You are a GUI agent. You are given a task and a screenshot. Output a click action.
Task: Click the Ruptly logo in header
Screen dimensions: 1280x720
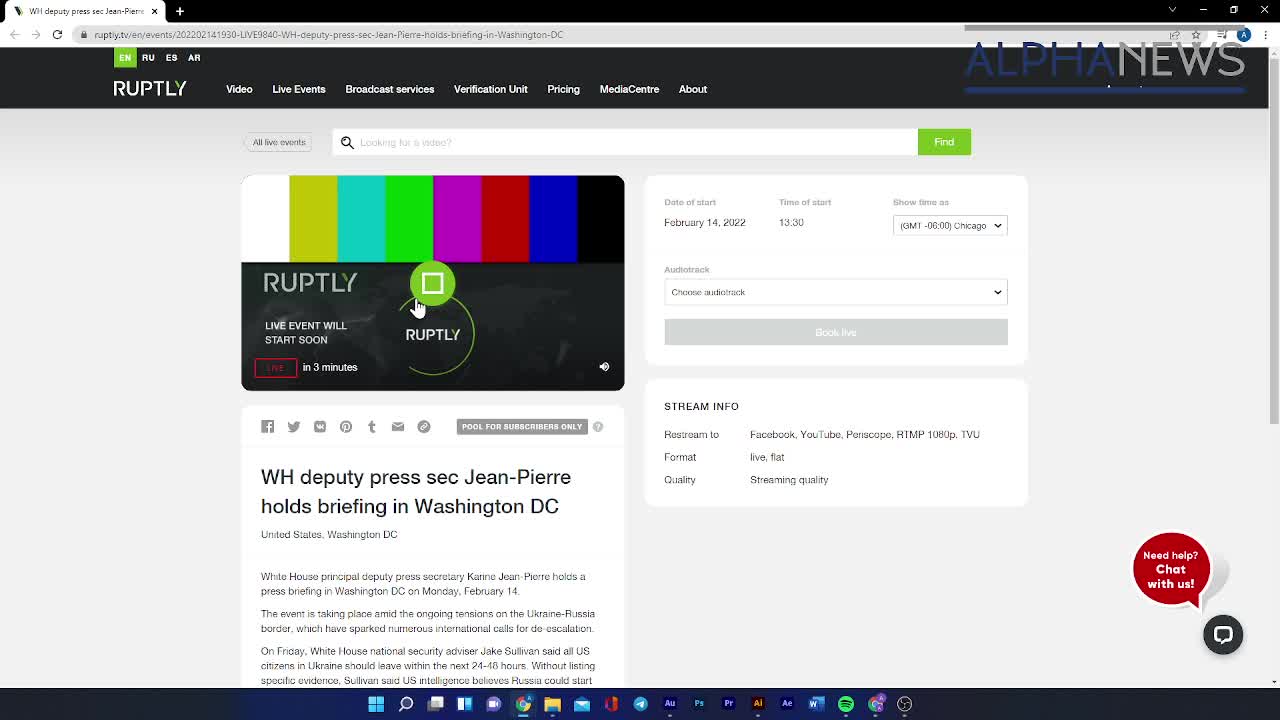(x=150, y=89)
